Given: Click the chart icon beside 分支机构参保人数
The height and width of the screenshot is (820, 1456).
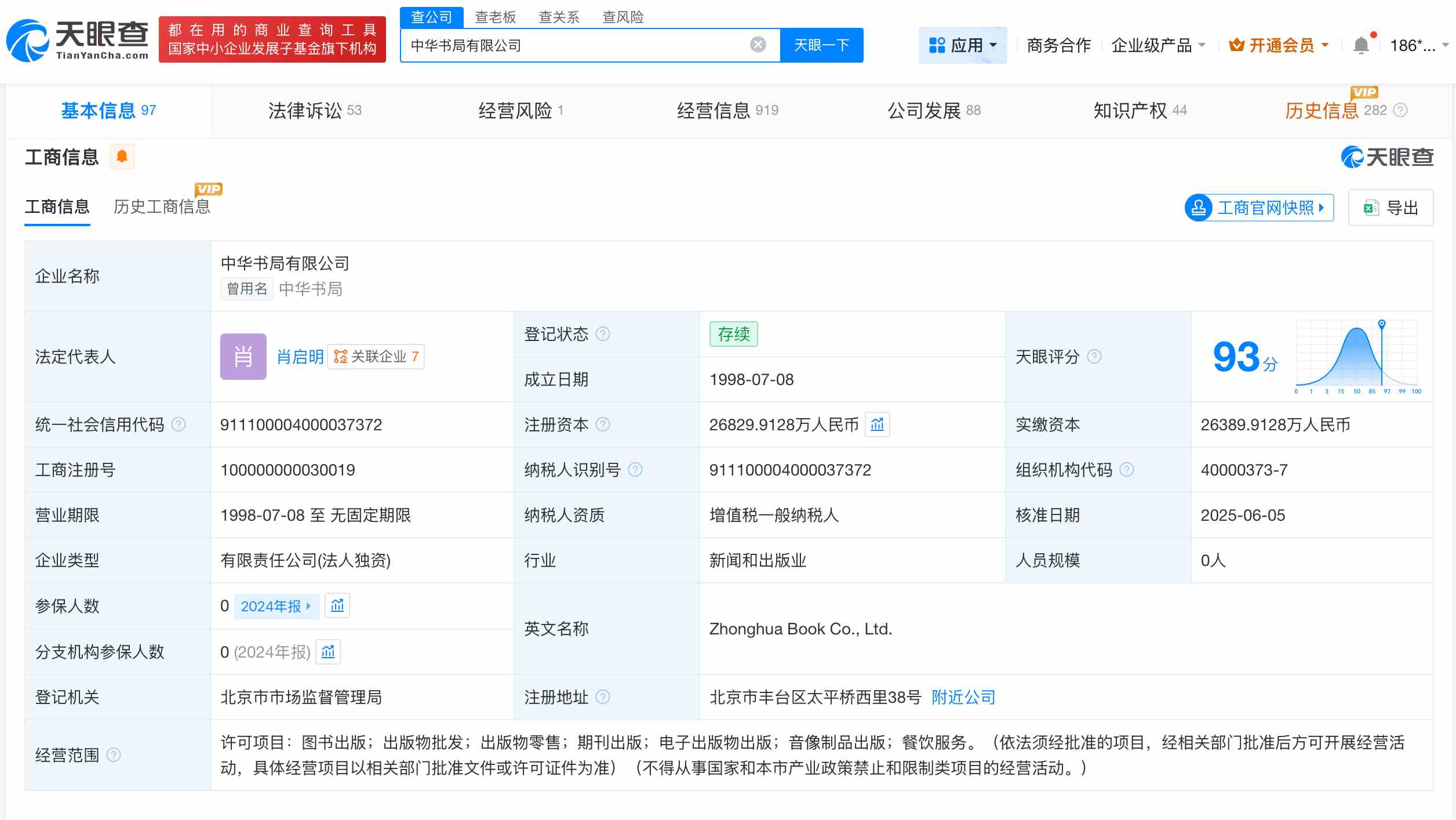Looking at the screenshot, I should (x=328, y=652).
